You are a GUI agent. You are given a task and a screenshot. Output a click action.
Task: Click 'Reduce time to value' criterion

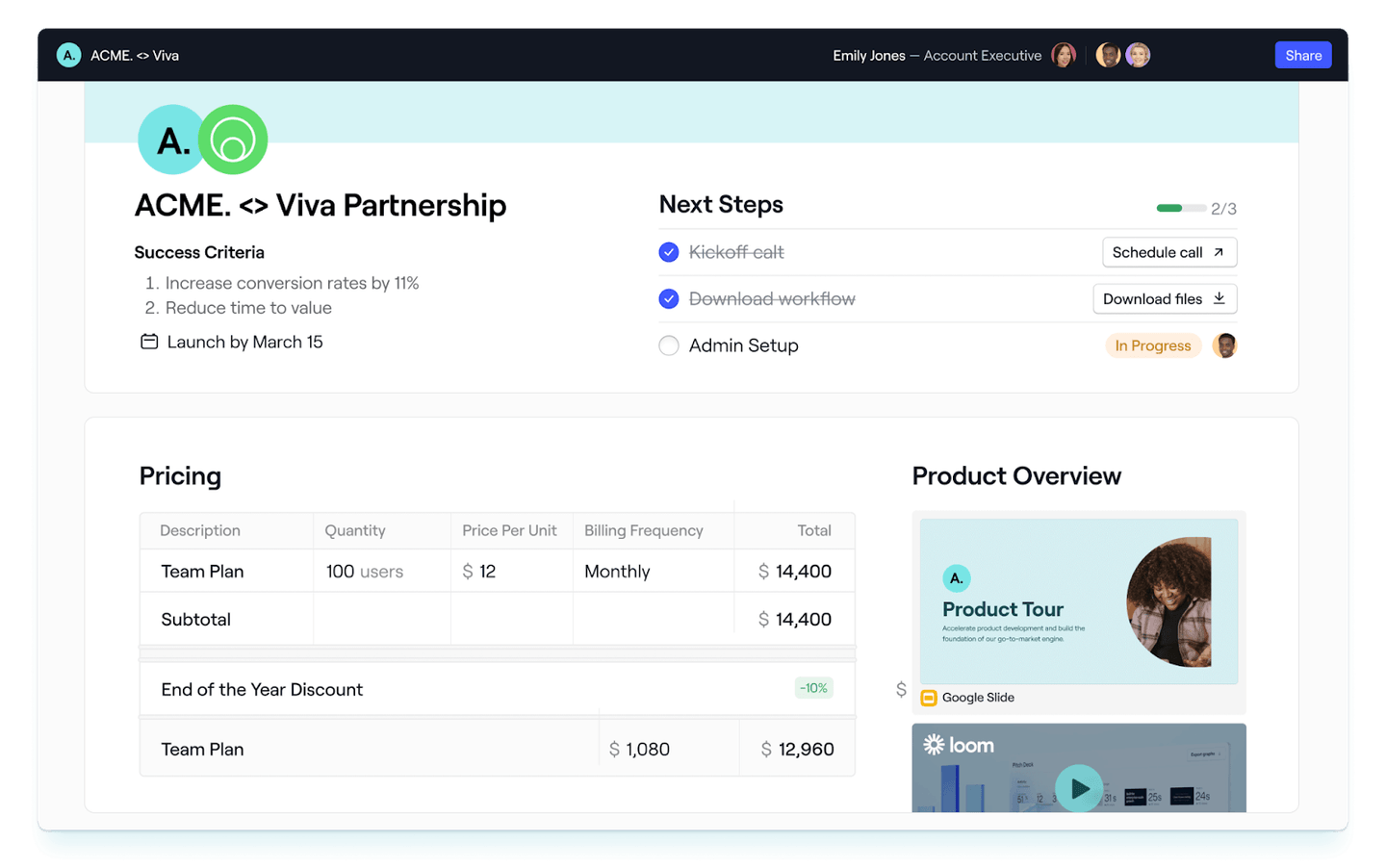(248, 308)
